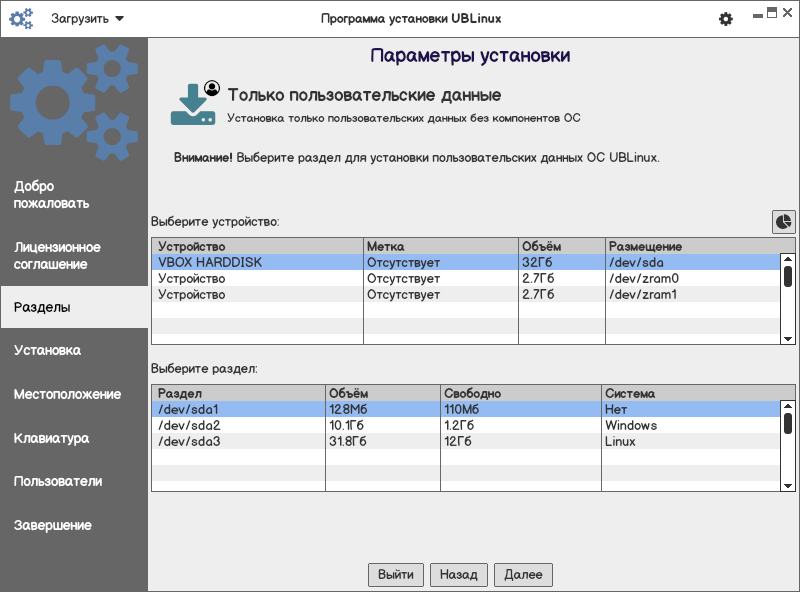Click the partition list scrollbar thumb
The image size is (800, 592).
point(788,423)
